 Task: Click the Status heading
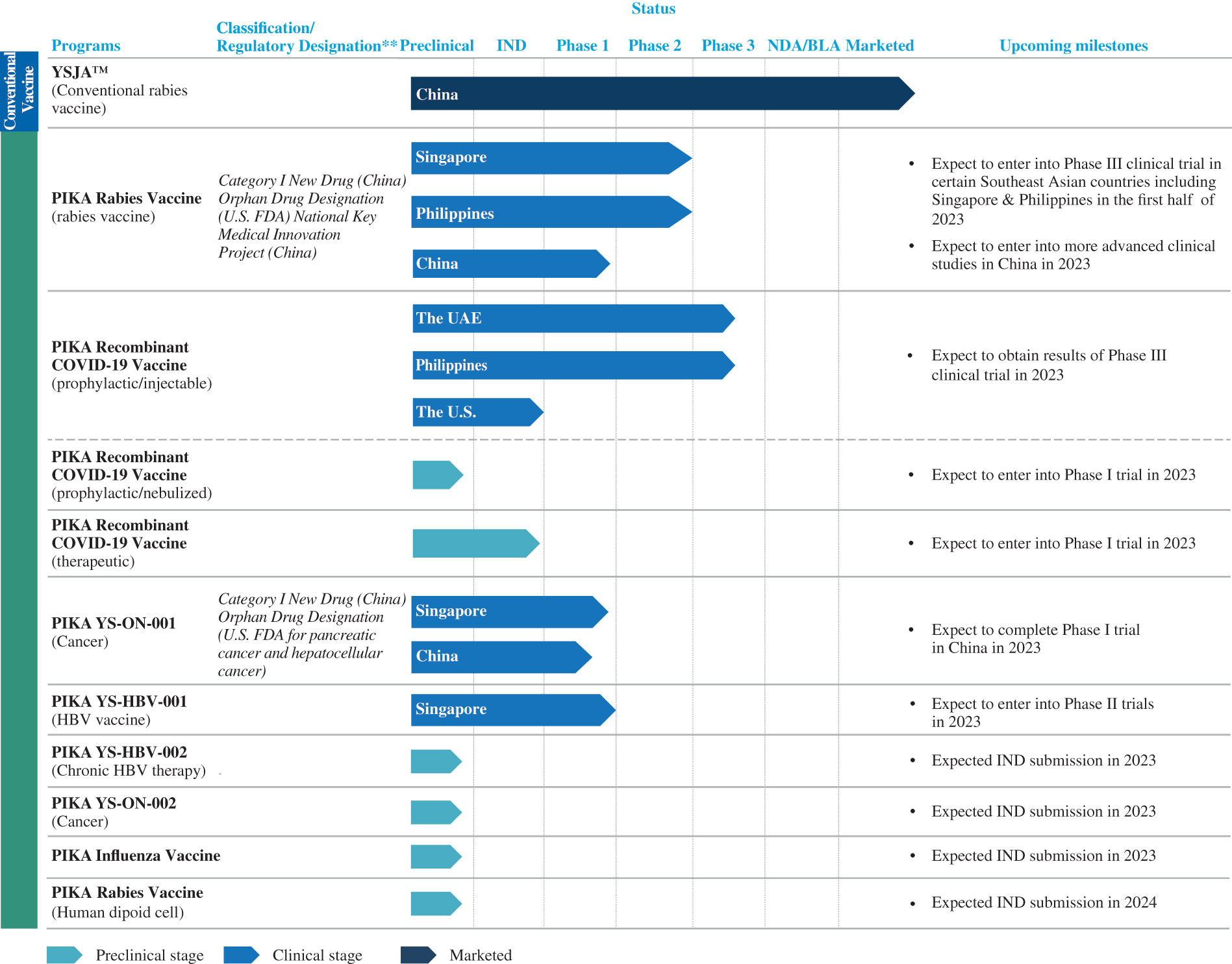pos(653,8)
